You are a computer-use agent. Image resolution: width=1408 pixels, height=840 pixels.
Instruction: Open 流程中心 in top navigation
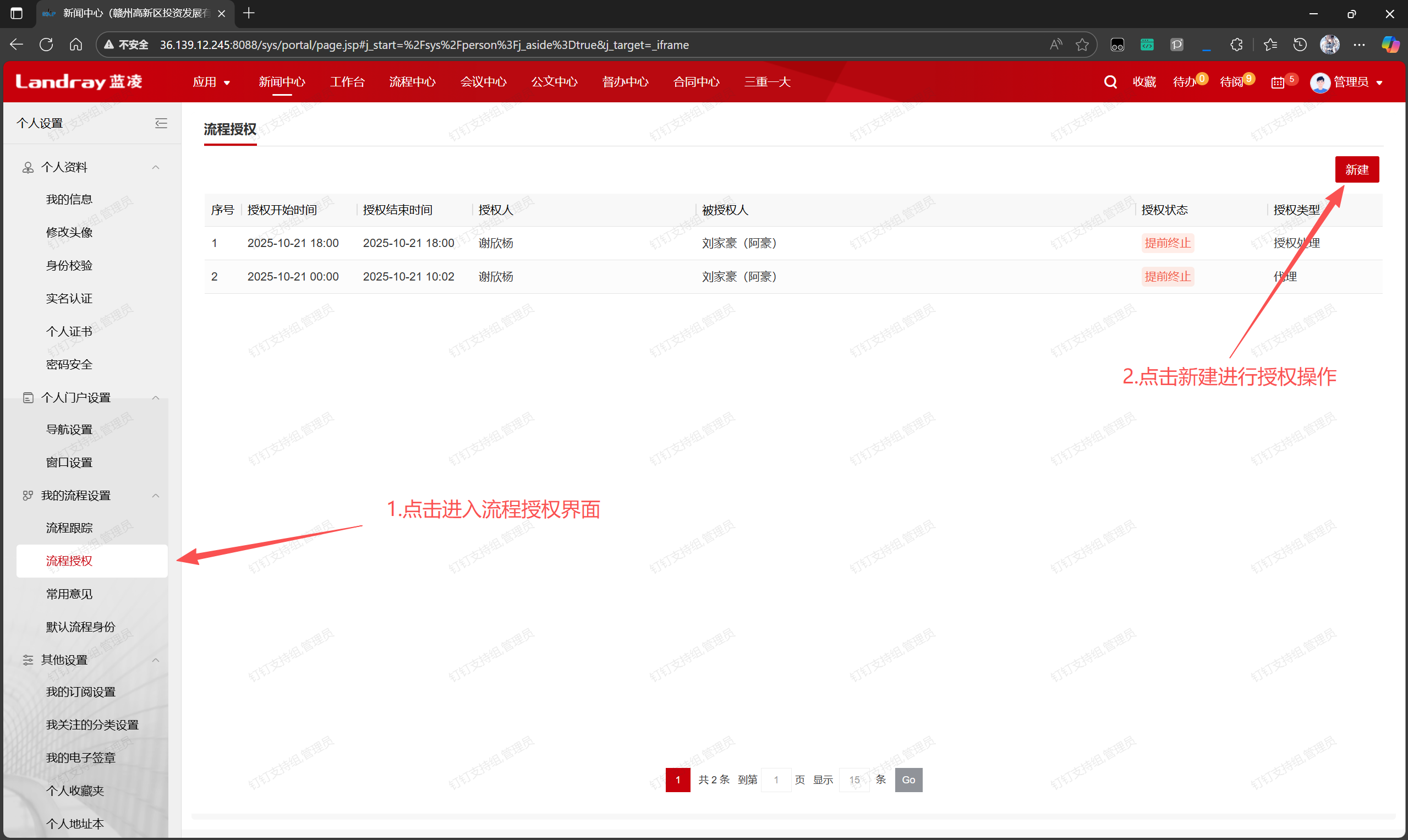click(x=412, y=82)
